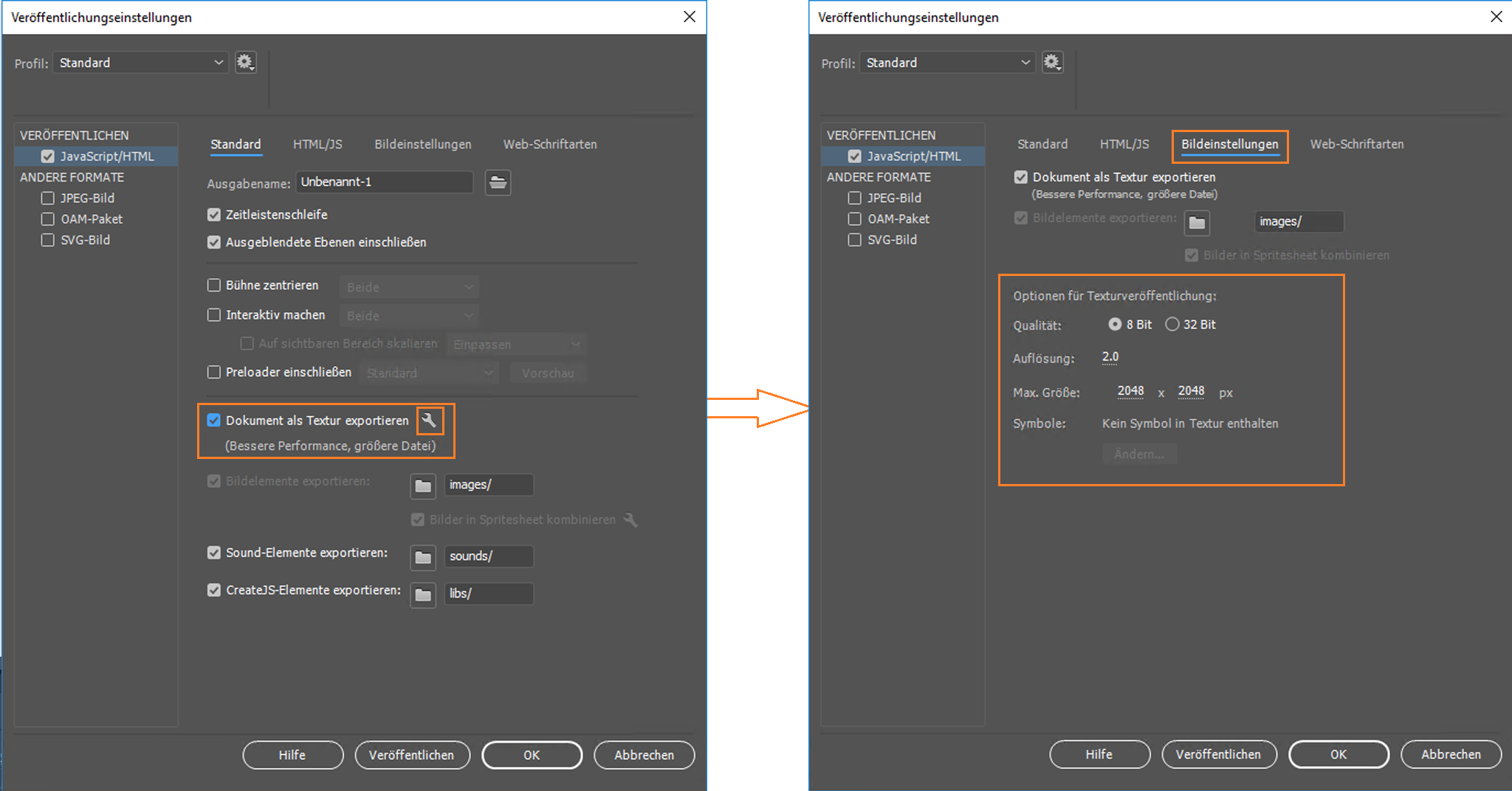The height and width of the screenshot is (791, 1512).
Task: Click the Abbrechen button in right dialog
Action: coord(1451,754)
